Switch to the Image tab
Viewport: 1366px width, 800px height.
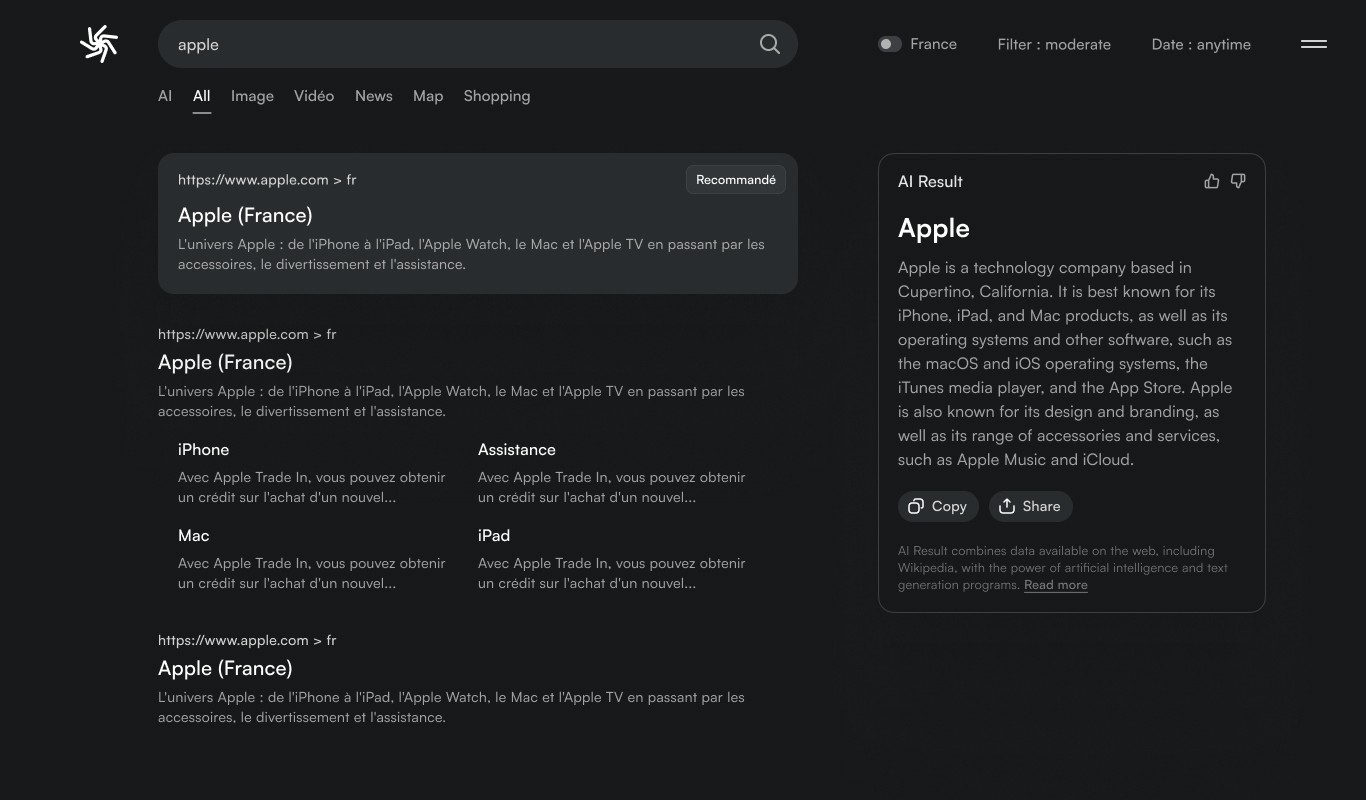click(252, 96)
